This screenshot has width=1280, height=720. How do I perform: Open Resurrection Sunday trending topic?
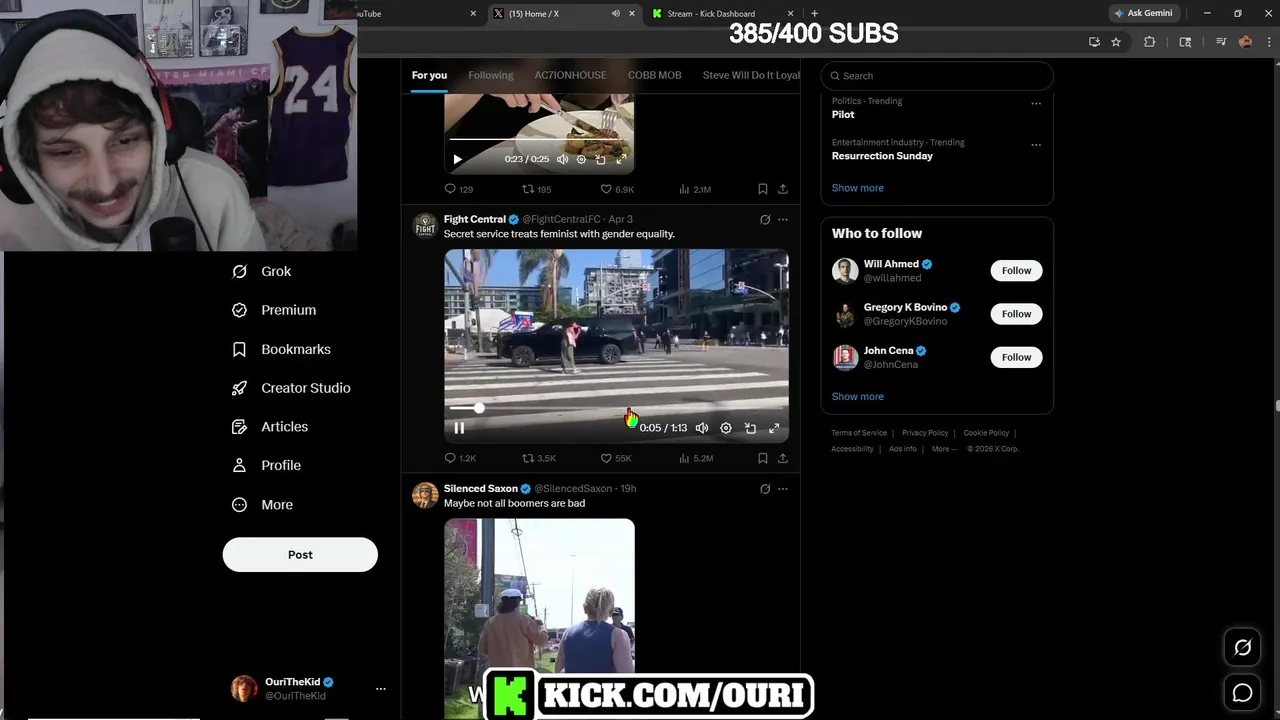882,156
